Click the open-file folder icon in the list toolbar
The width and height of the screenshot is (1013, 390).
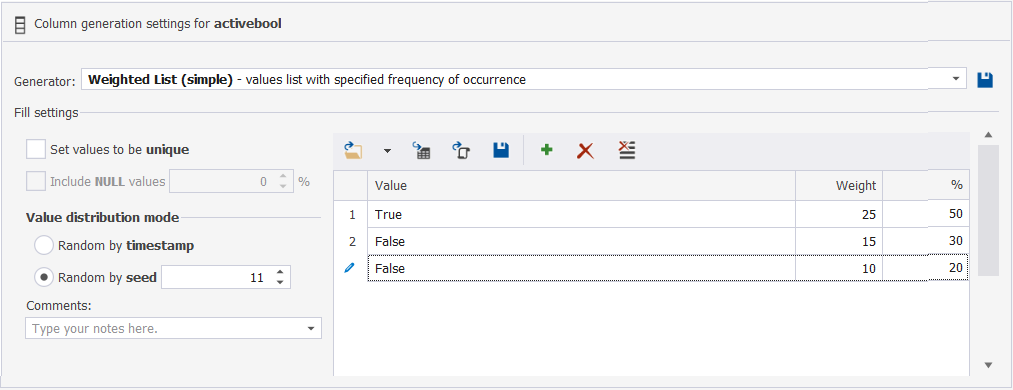point(353,150)
